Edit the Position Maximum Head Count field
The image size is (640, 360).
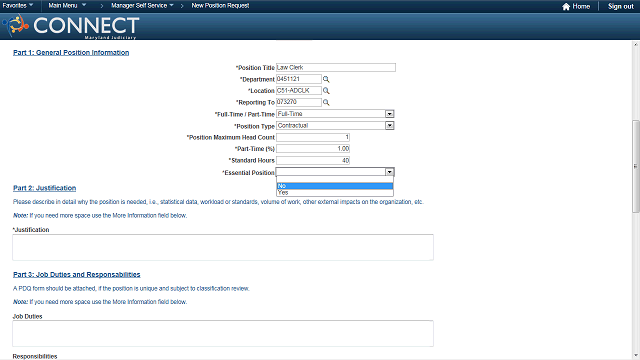point(313,137)
